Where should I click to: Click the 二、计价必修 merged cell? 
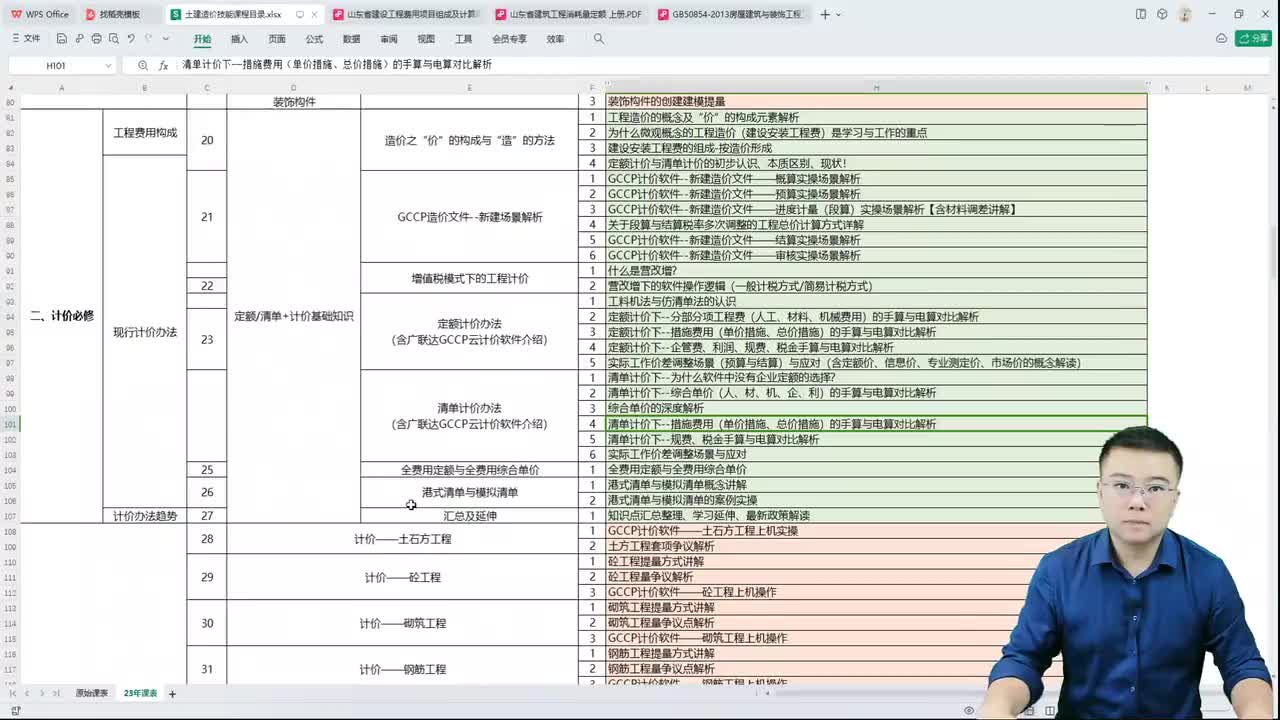coord(61,315)
